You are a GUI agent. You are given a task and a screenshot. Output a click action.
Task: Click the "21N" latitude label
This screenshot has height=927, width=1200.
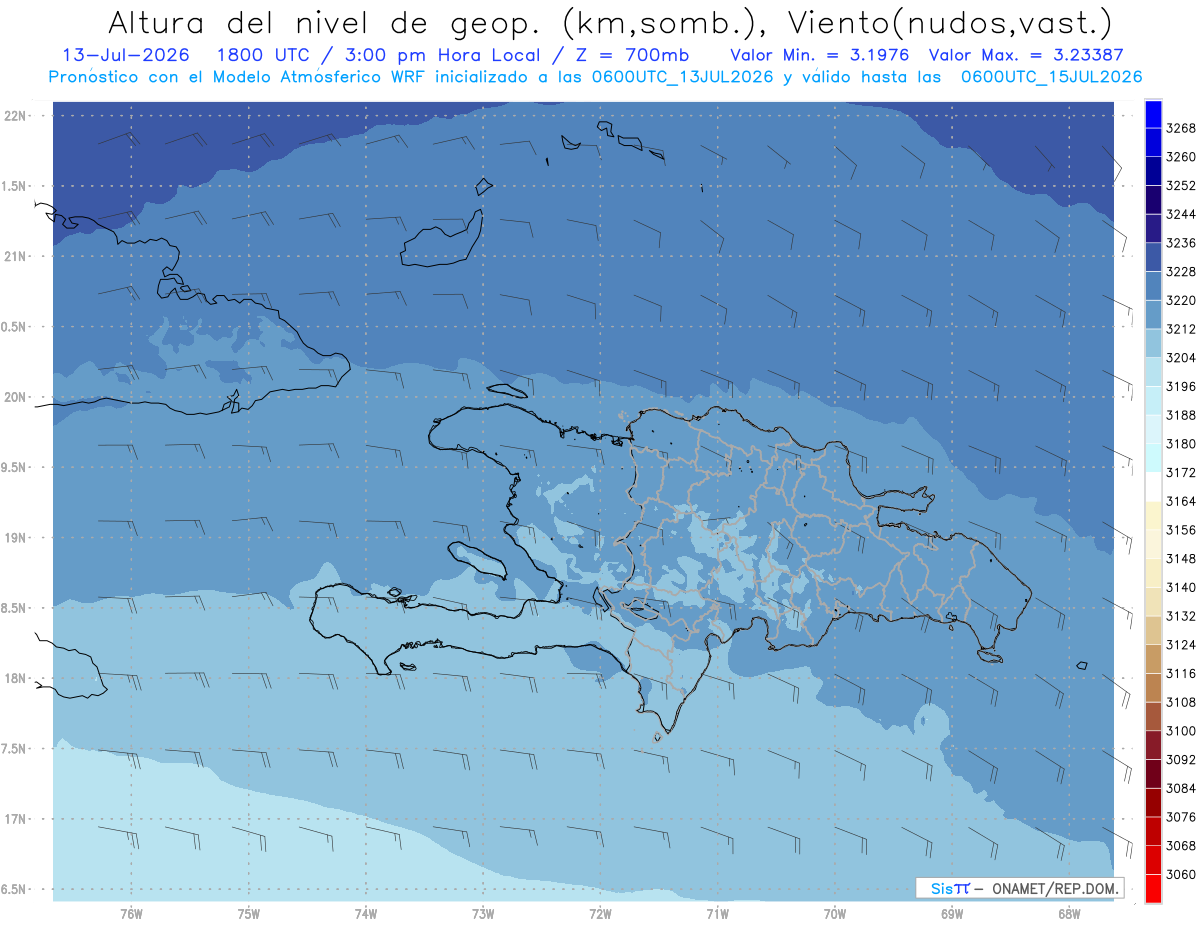point(15,256)
